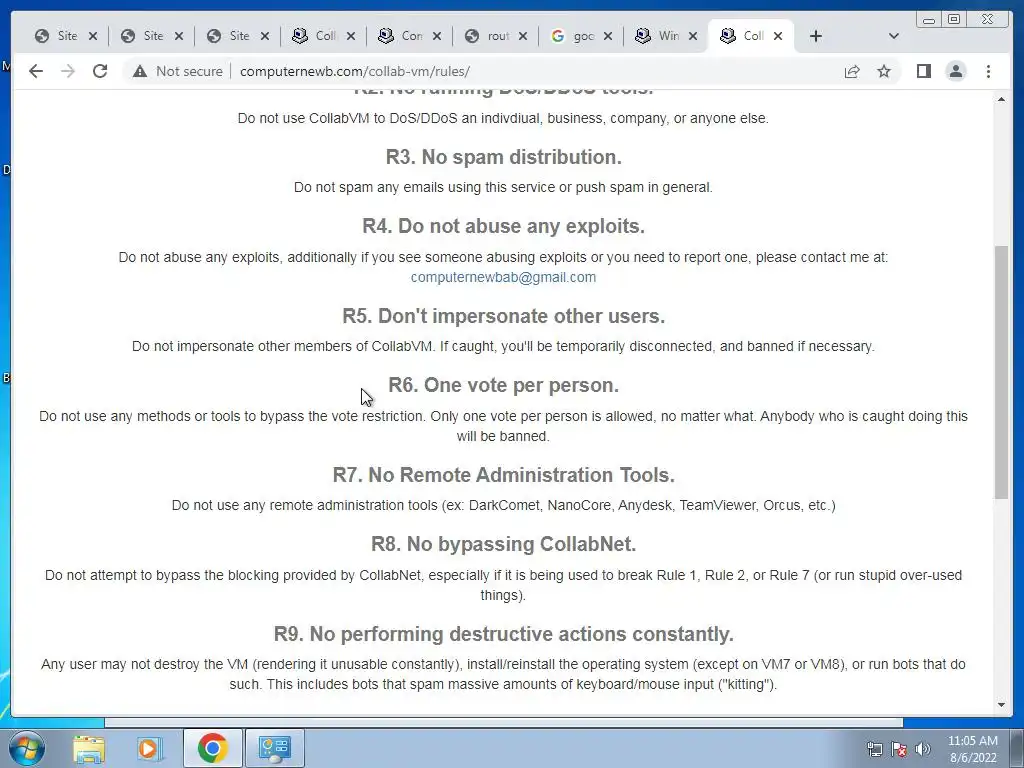Share this page icon in address bar
This screenshot has width=1024, height=768.
[852, 71]
